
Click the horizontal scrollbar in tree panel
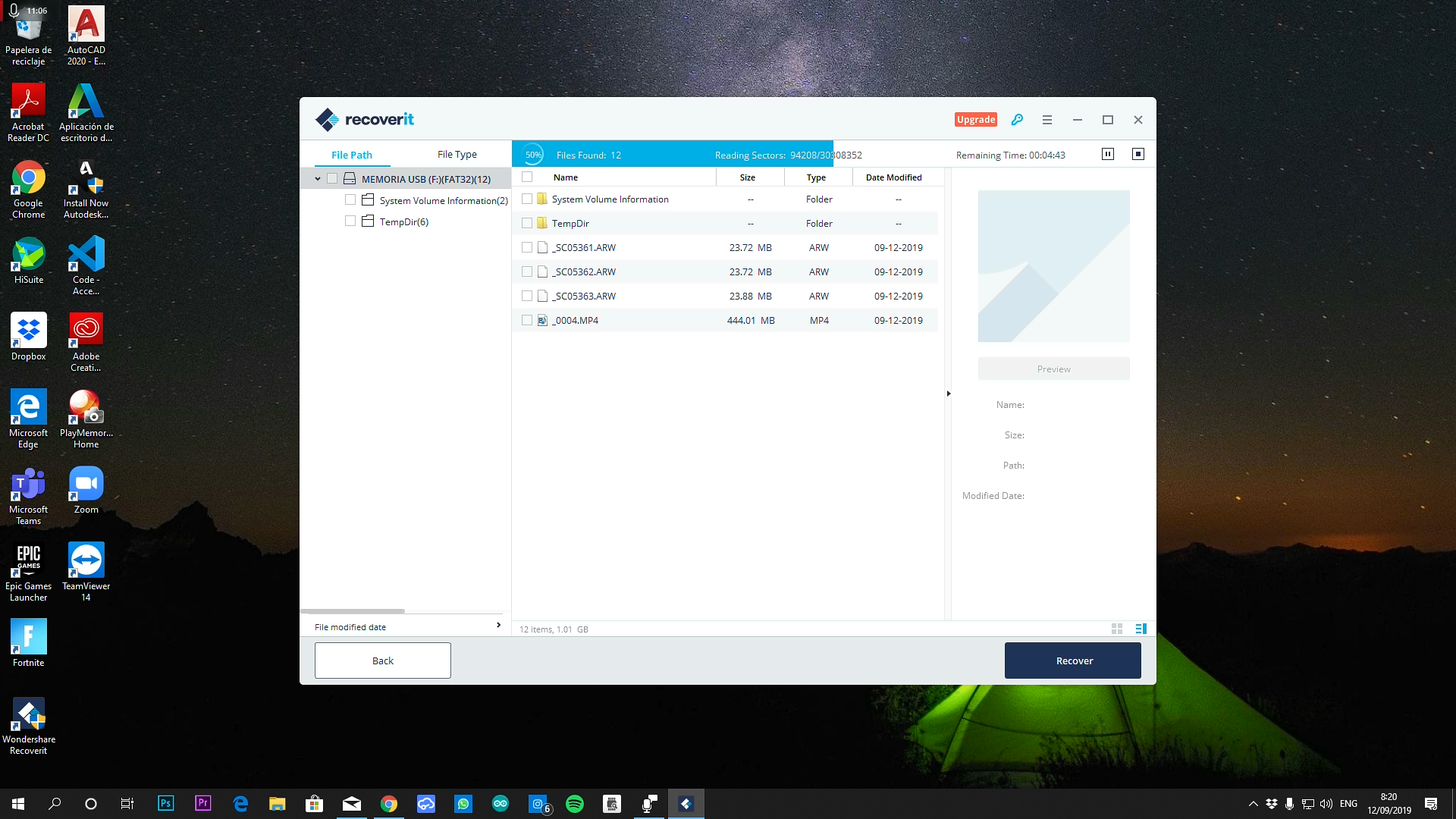point(353,610)
